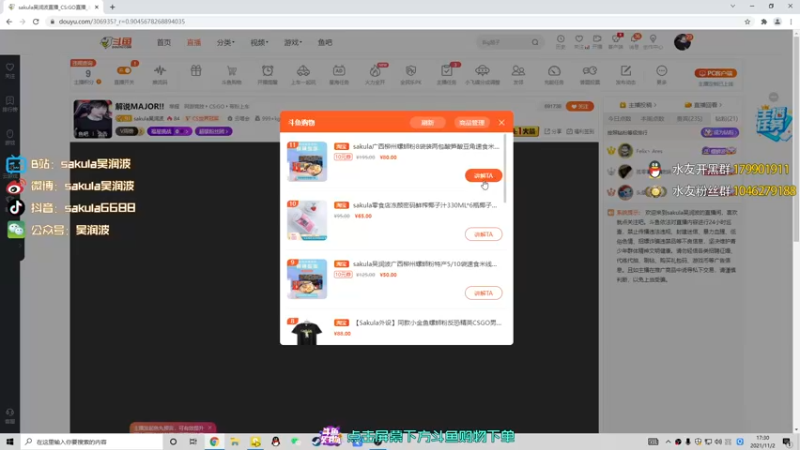Click the Windows taskbar search box
The height and width of the screenshot is (450, 800).
[92, 441]
